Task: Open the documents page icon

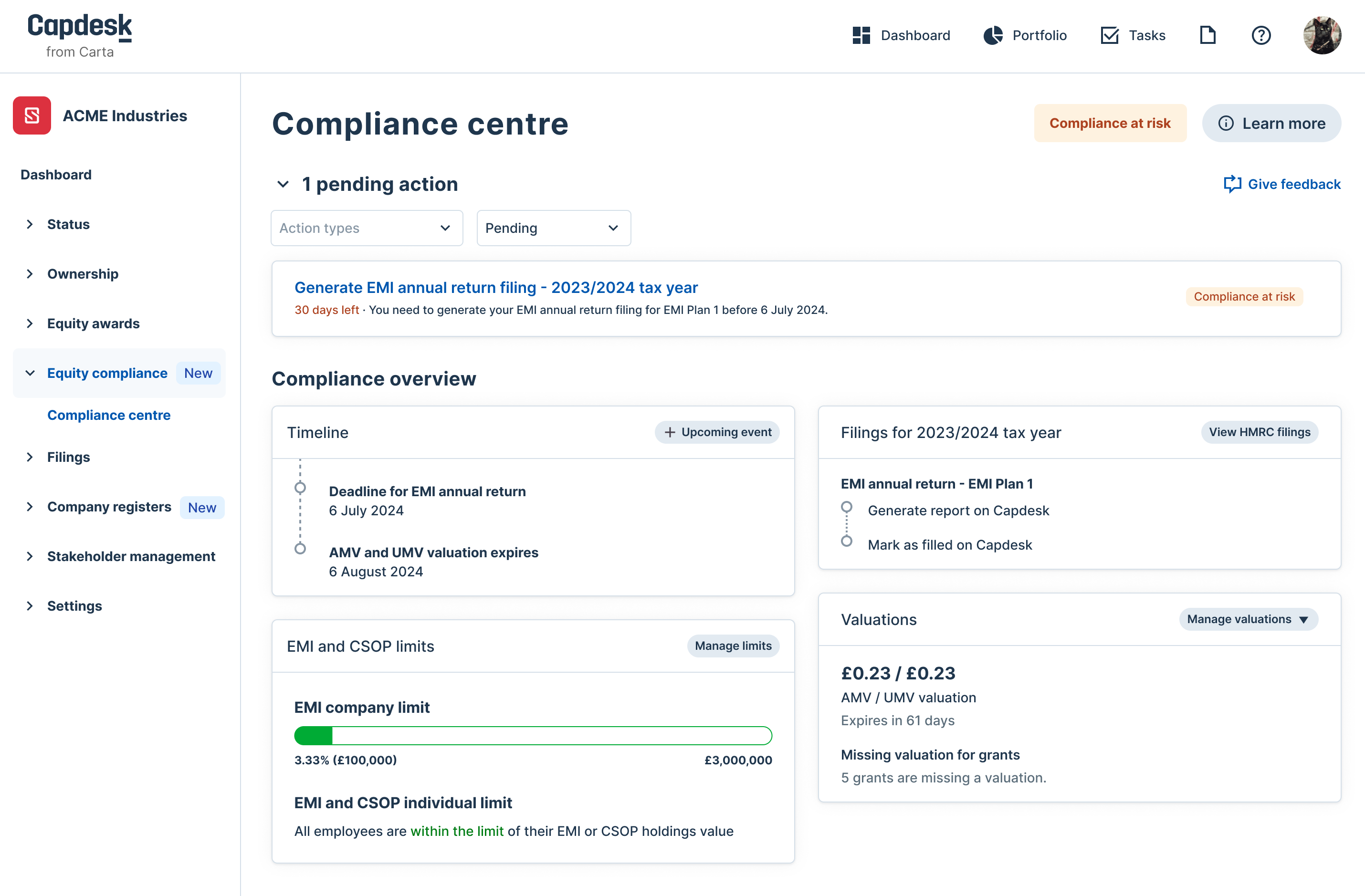Action: pyautogui.click(x=1208, y=35)
